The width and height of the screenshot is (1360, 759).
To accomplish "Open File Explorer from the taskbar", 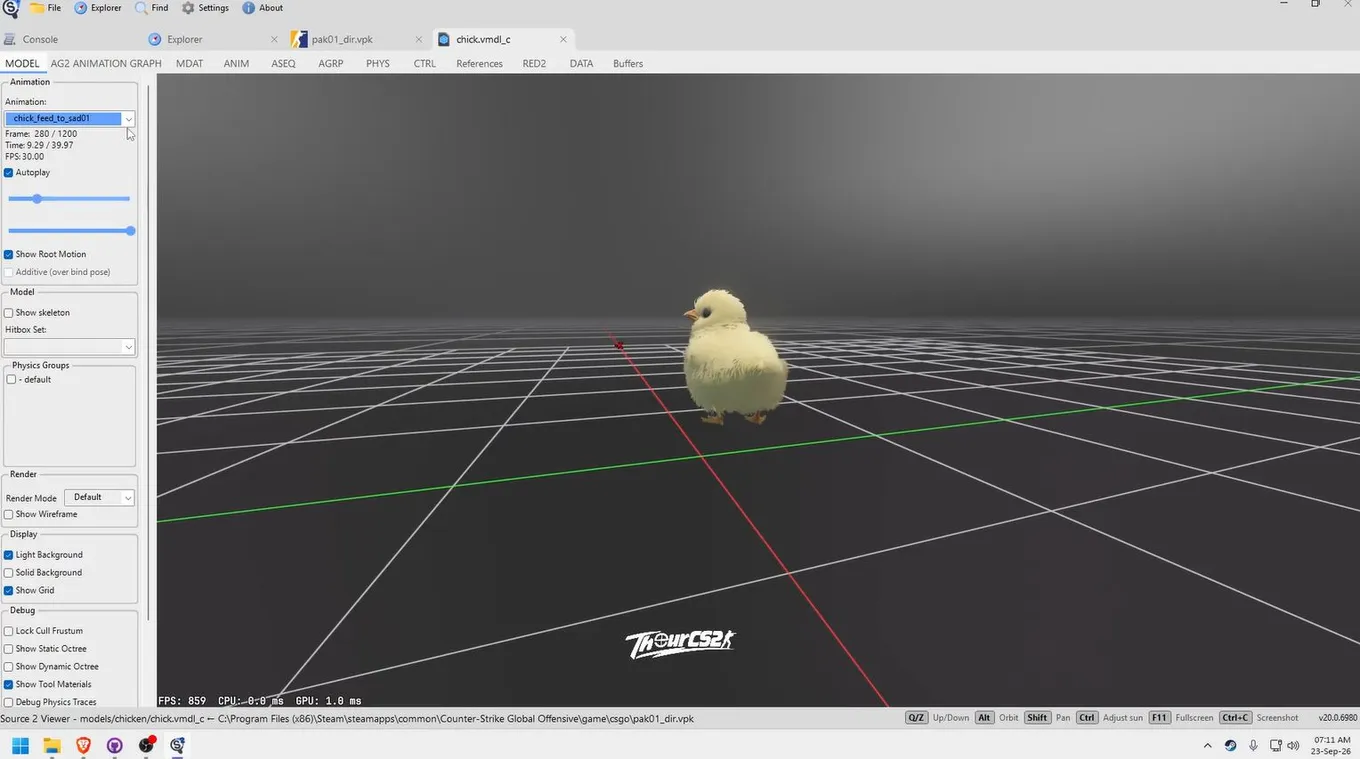I will [52, 745].
